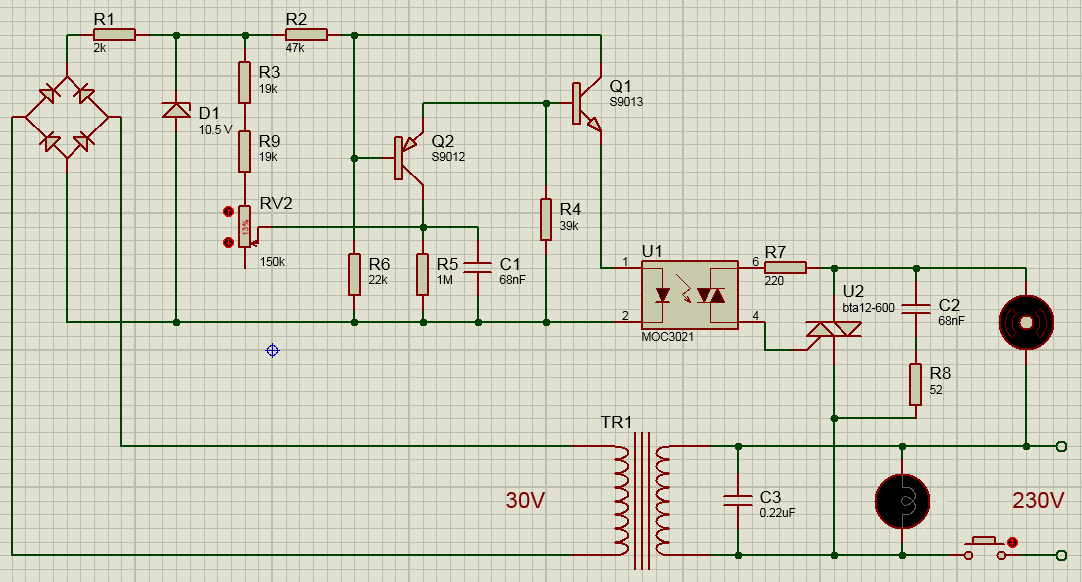Increase RV2 with the upper red button

click(x=228, y=212)
